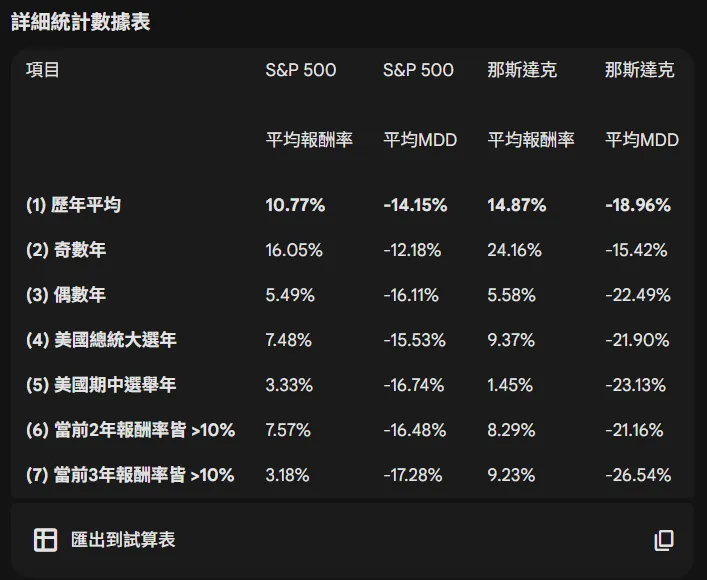Screen dimensions: 707x580
Task: Click the (2) 奇數年 row label
Action: click(x=66, y=250)
